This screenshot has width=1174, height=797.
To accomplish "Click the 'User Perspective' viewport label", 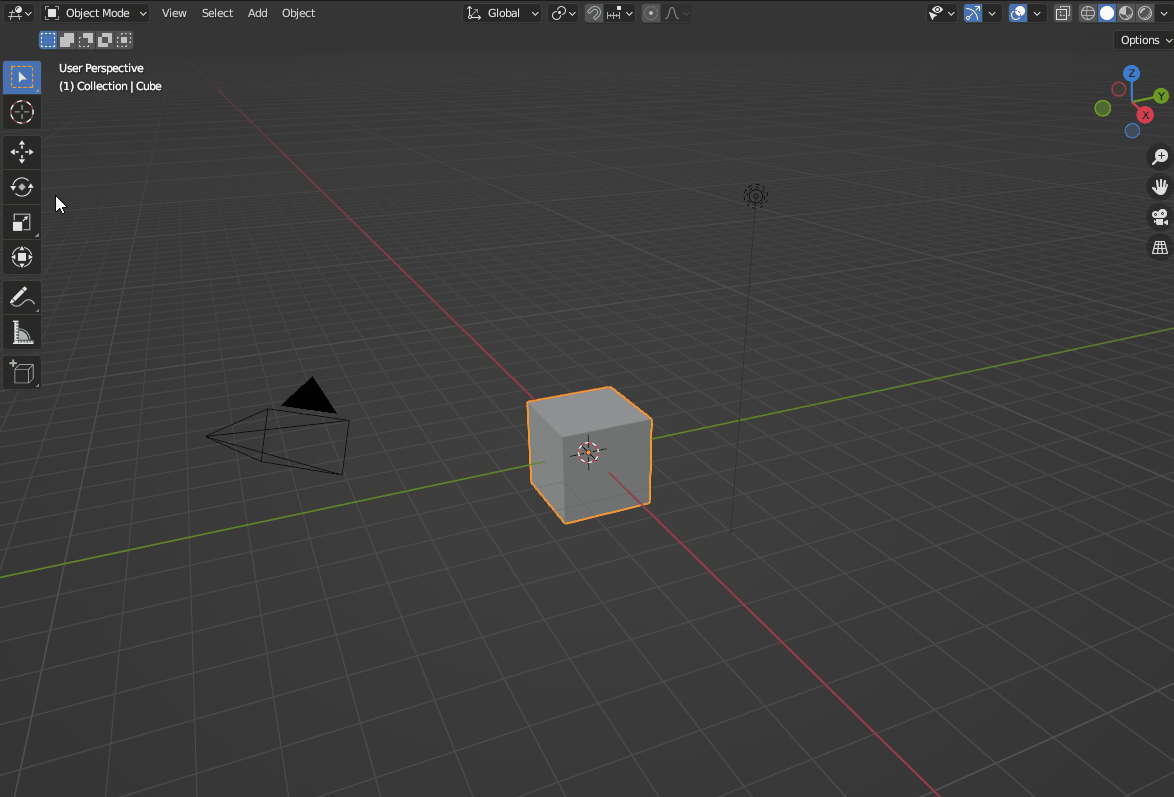I will (x=101, y=68).
